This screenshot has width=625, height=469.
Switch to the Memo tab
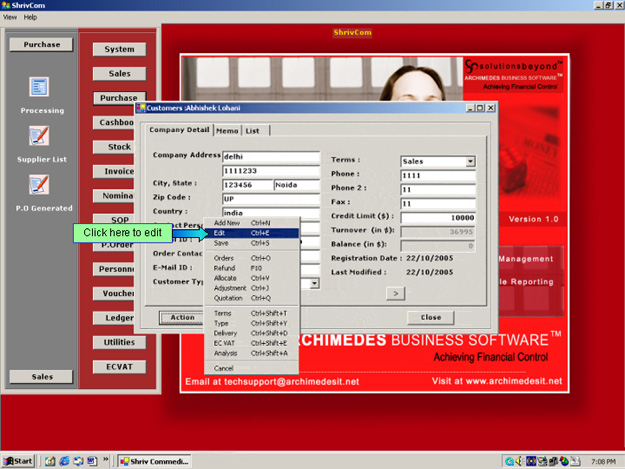tap(227, 130)
